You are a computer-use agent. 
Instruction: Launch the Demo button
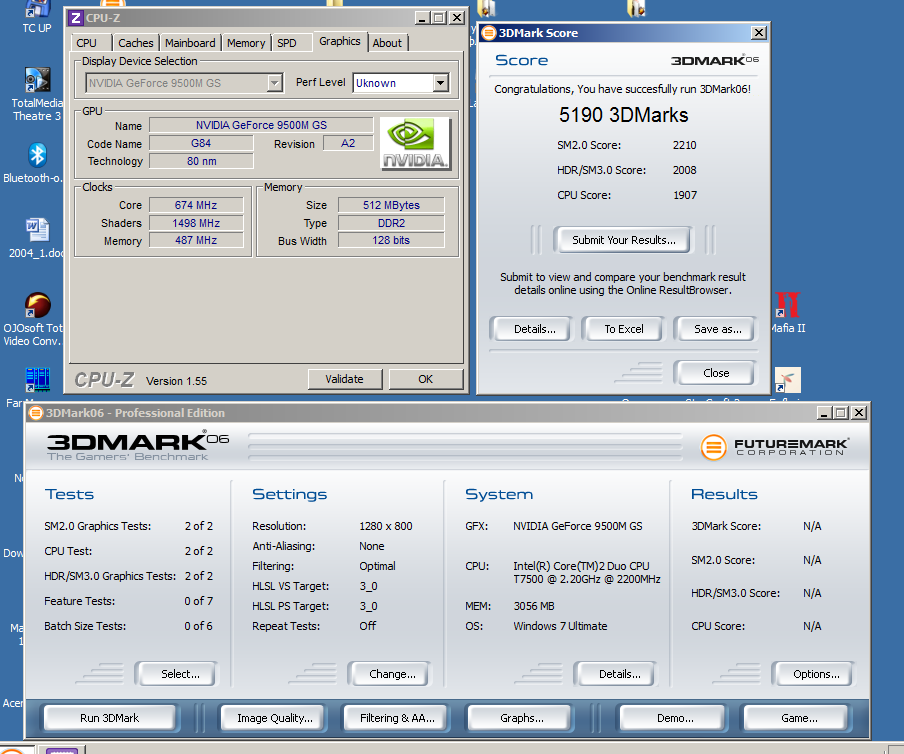(x=675, y=718)
